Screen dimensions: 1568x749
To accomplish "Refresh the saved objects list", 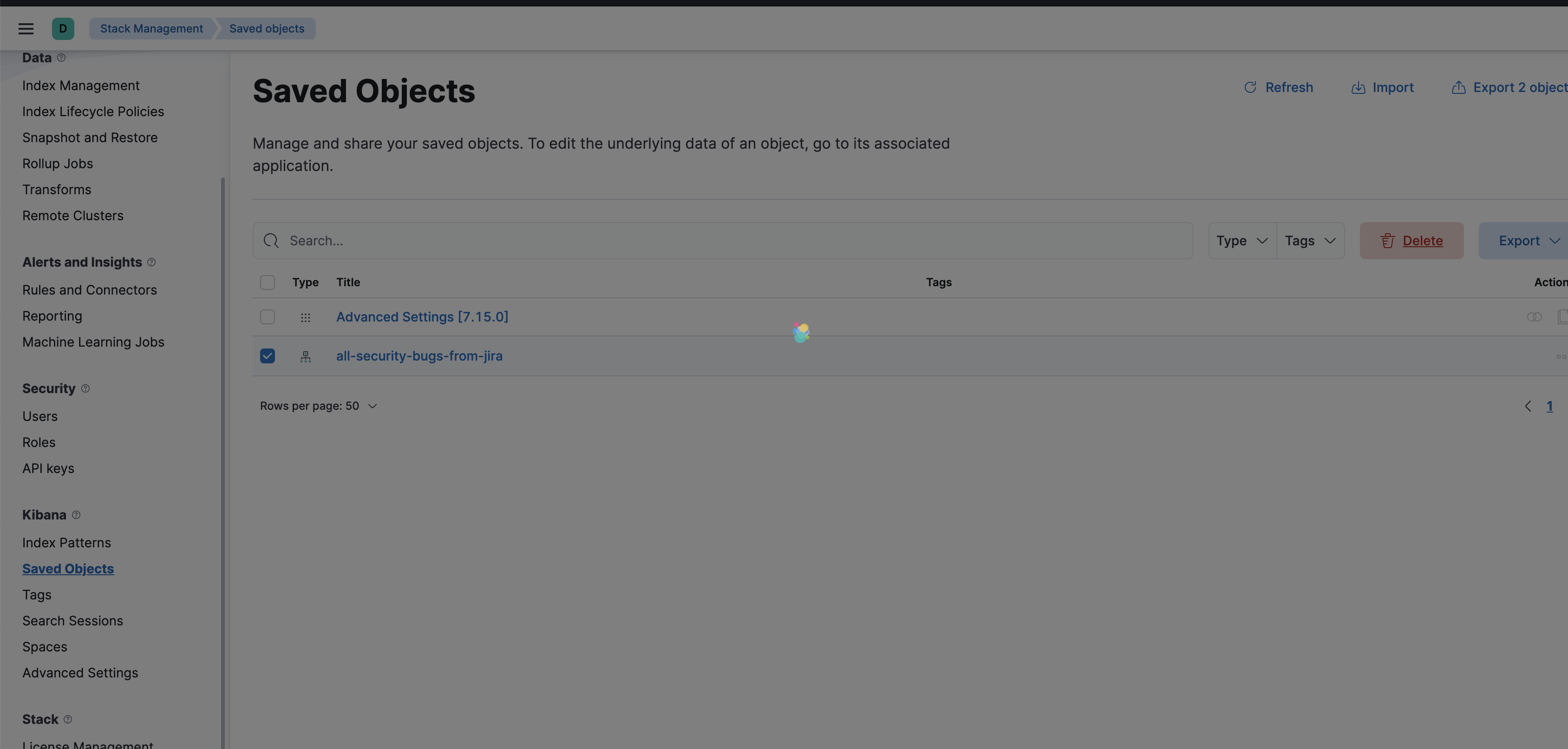I will pyautogui.click(x=1278, y=88).
